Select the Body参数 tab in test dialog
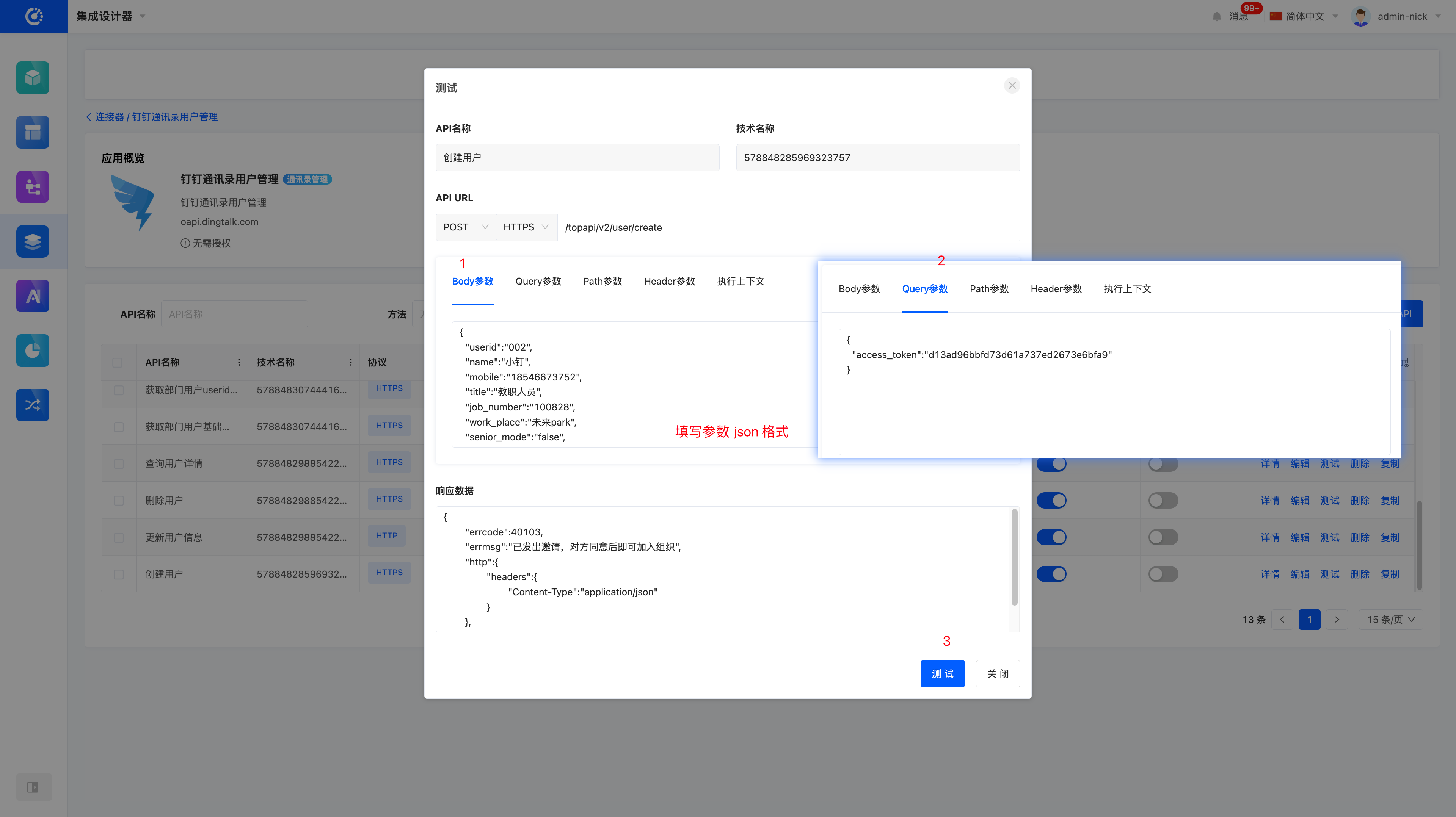Viewport: 1456px width, 817px height. pos(472,282)
